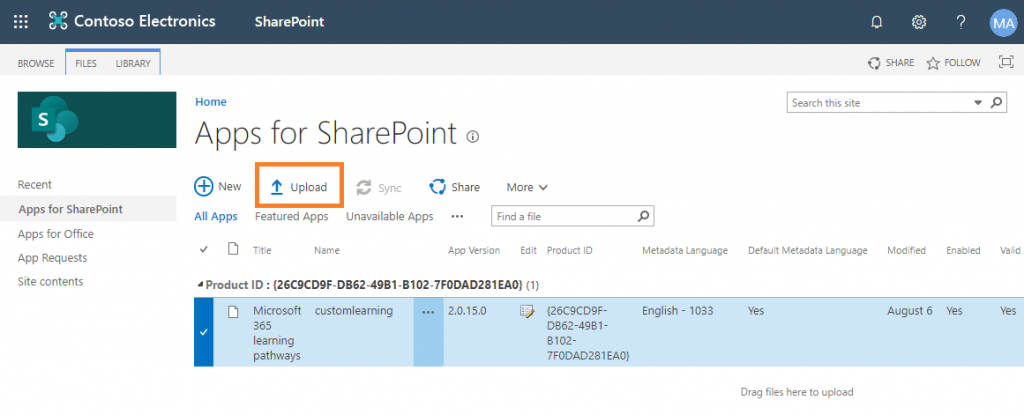This screenshot has width=1024, height=415.
Task: Collapse the Product ID group
Action: tap(200, 285)
